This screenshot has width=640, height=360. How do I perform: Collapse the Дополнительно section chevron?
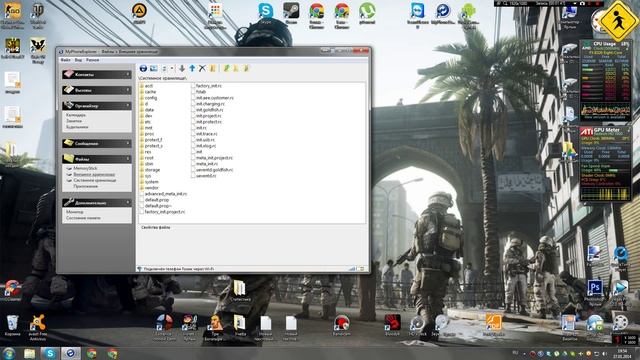pos(128,203)
